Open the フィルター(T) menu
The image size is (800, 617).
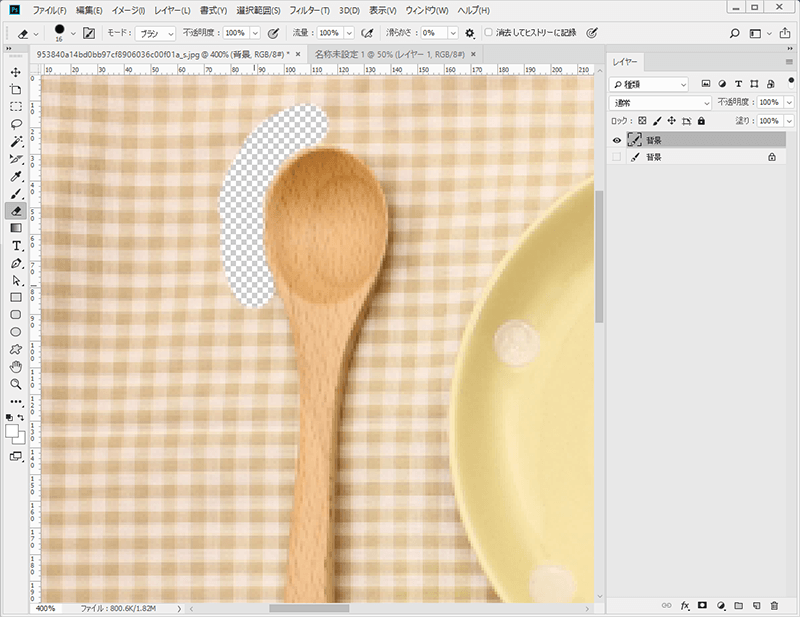point(309,10)
